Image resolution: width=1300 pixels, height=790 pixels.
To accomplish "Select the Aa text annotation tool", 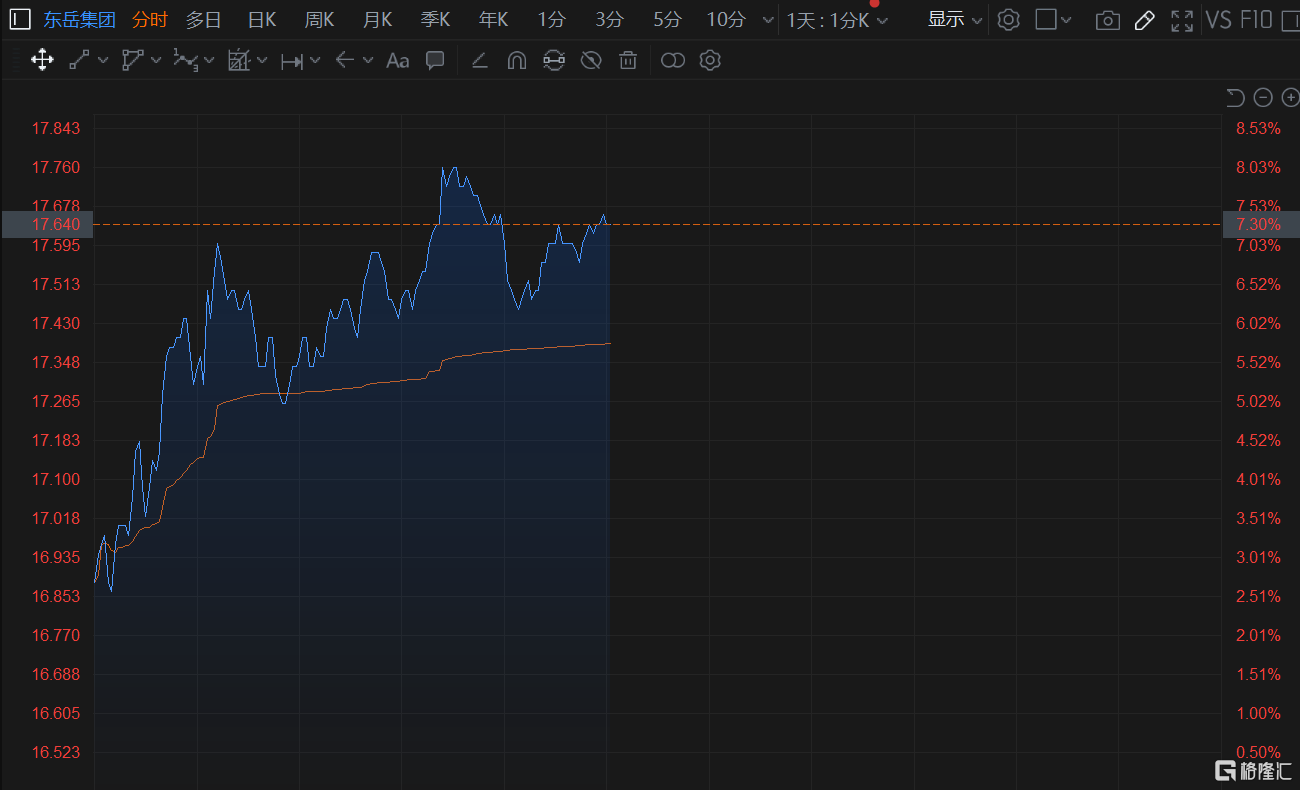I will click(397, 60).
